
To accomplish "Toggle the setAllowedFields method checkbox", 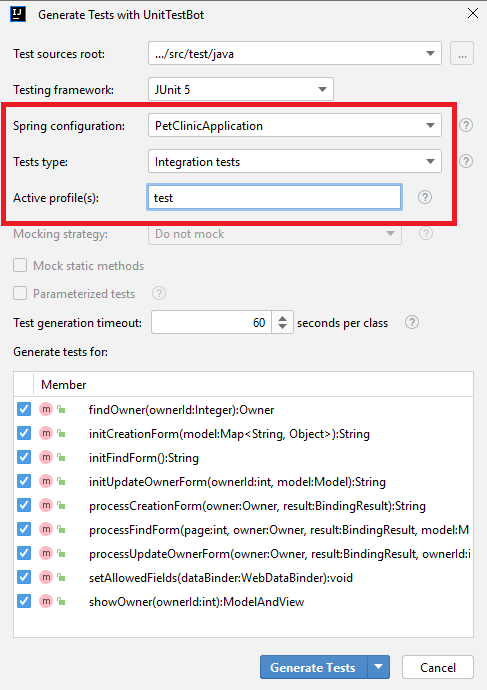I will [24, 577].
